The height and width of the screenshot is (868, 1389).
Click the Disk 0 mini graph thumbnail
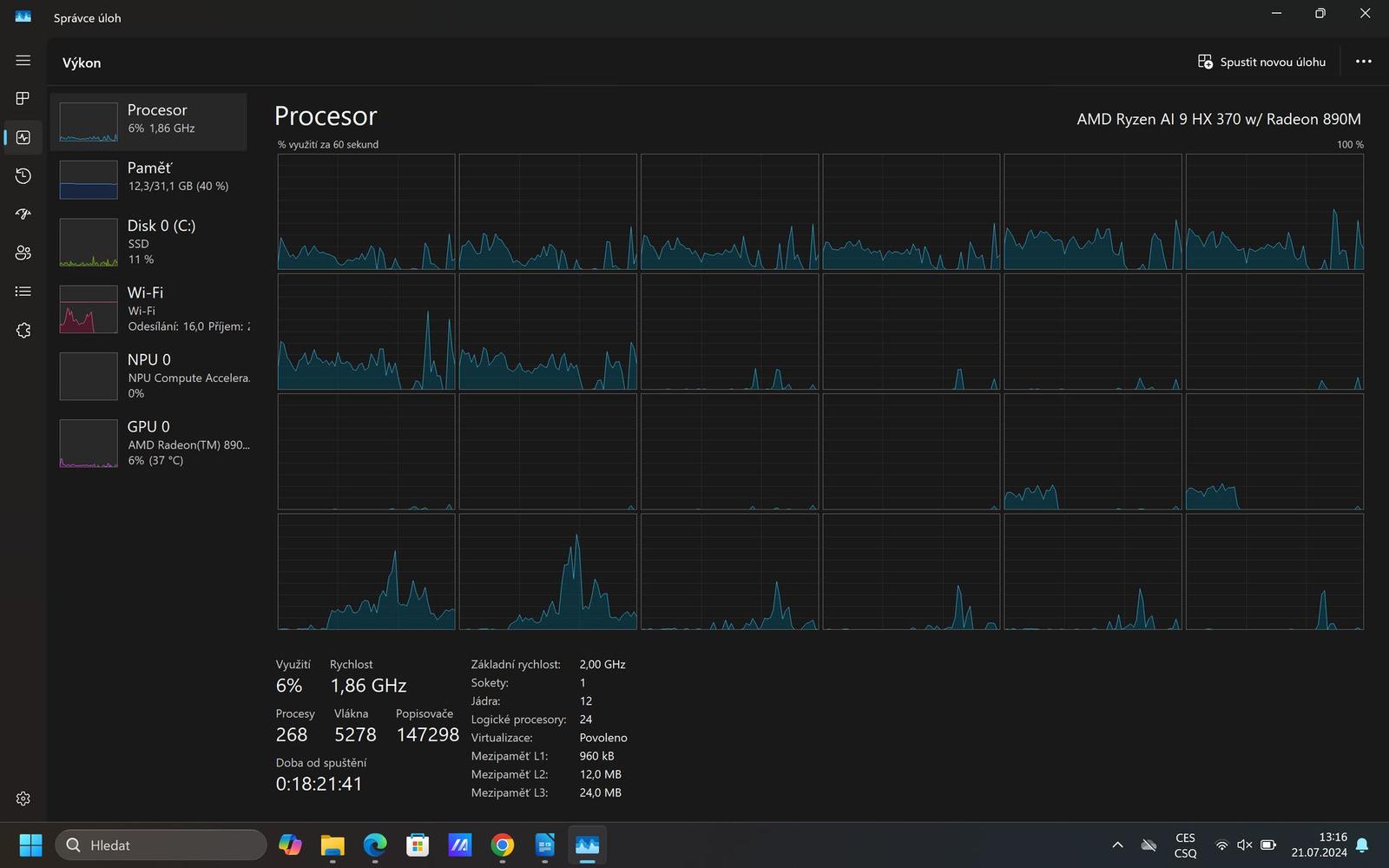pyautogui.click(x=89, y=242)
